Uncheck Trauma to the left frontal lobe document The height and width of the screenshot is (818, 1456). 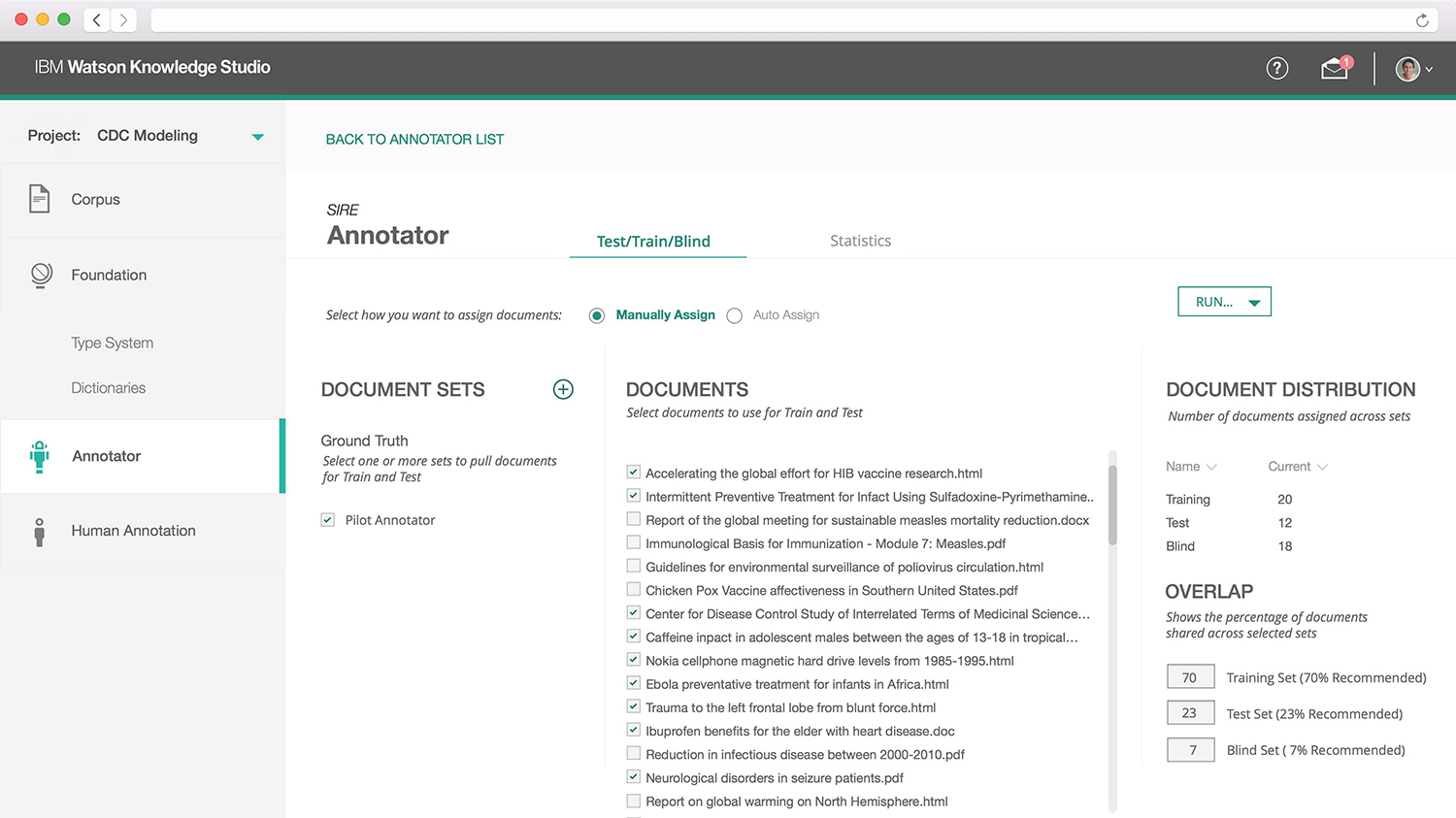click(634, 706)
